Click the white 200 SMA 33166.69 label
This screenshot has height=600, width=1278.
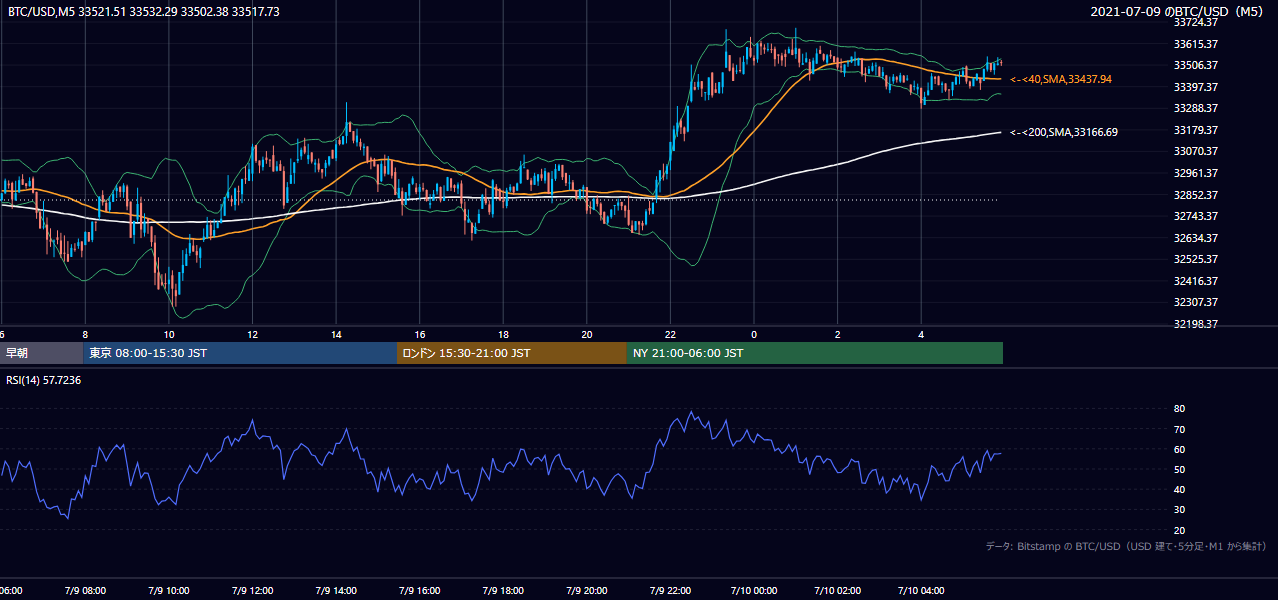pyautogui.click(x=1064, y=132)
